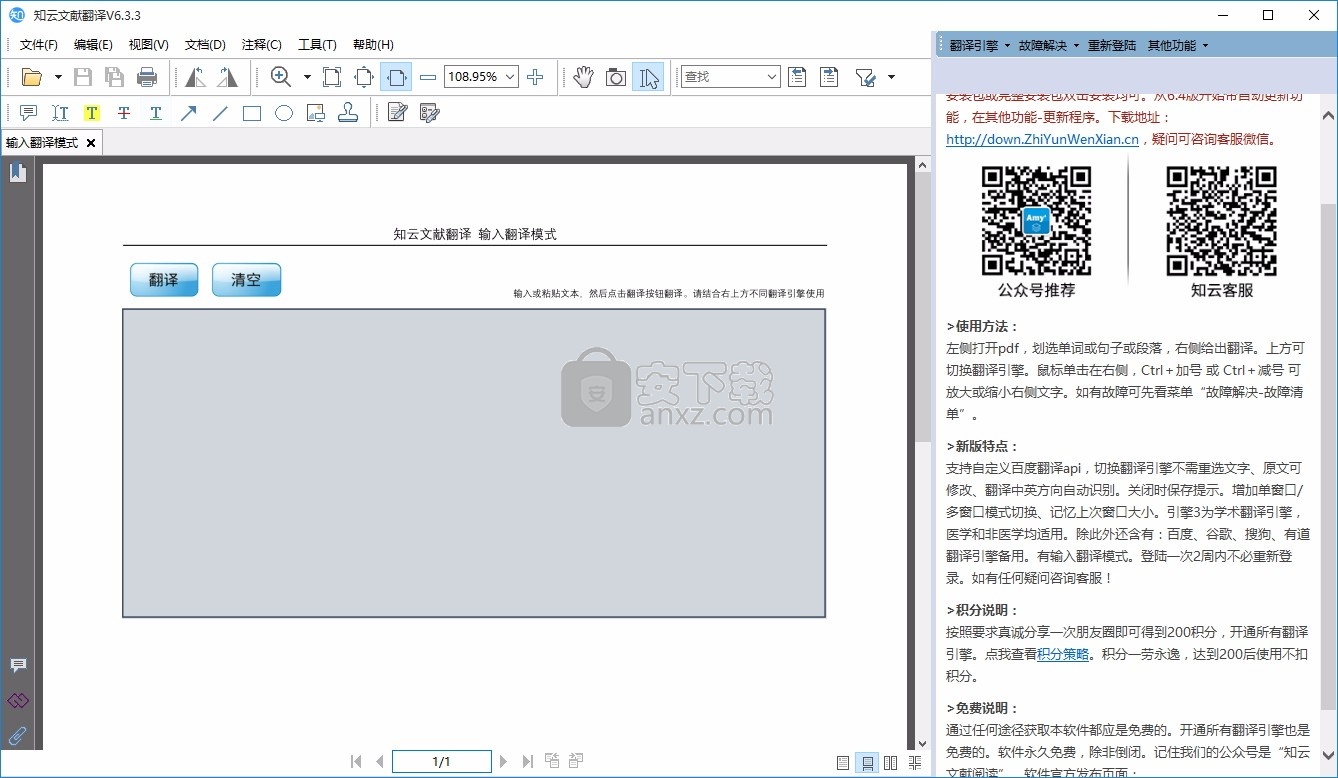Open the bookmarks panel sidebar icon
This screenshot has width=1338, height=778.
[17, 173]
